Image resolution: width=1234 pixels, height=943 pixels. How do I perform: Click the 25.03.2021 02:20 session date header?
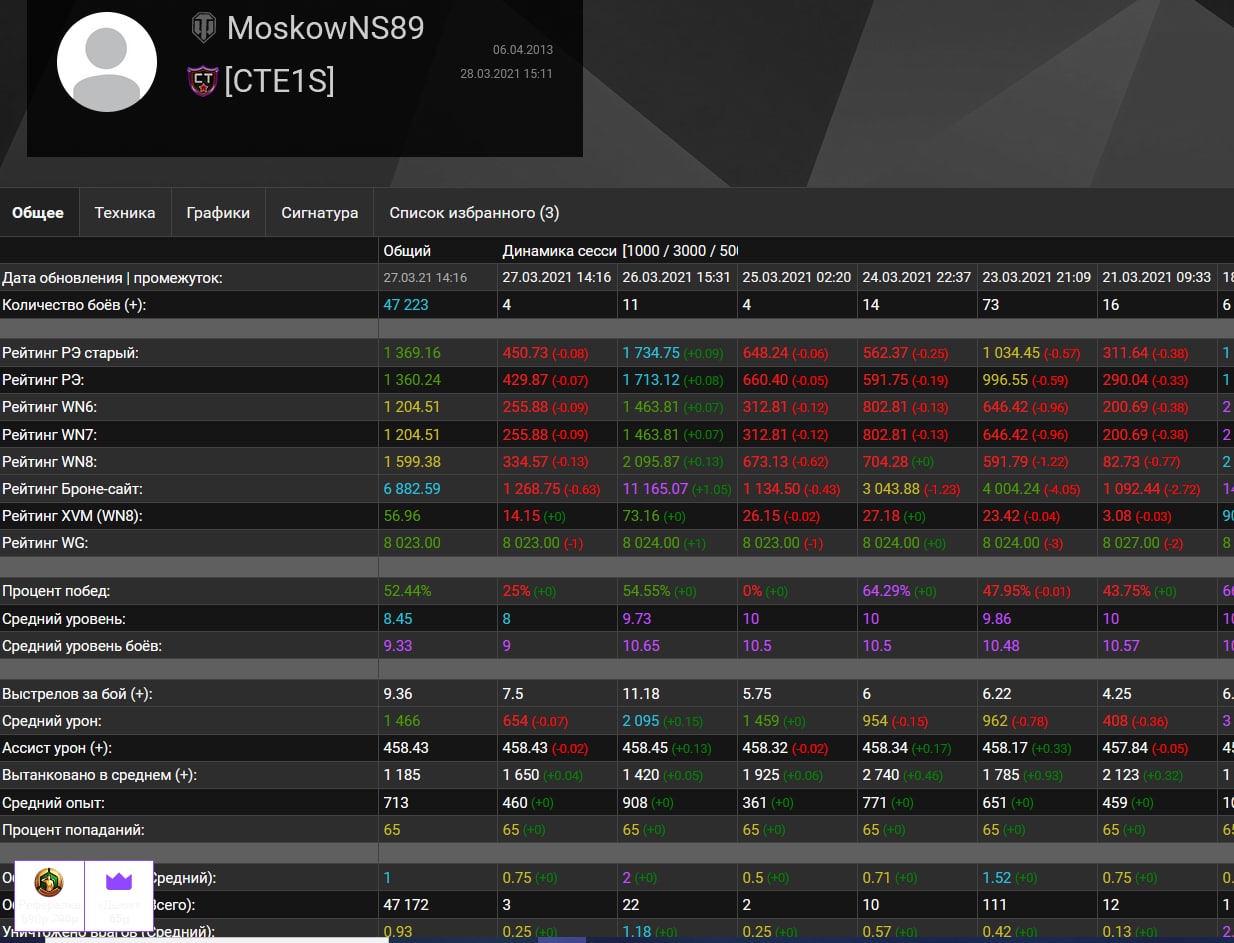coord(796,277)
